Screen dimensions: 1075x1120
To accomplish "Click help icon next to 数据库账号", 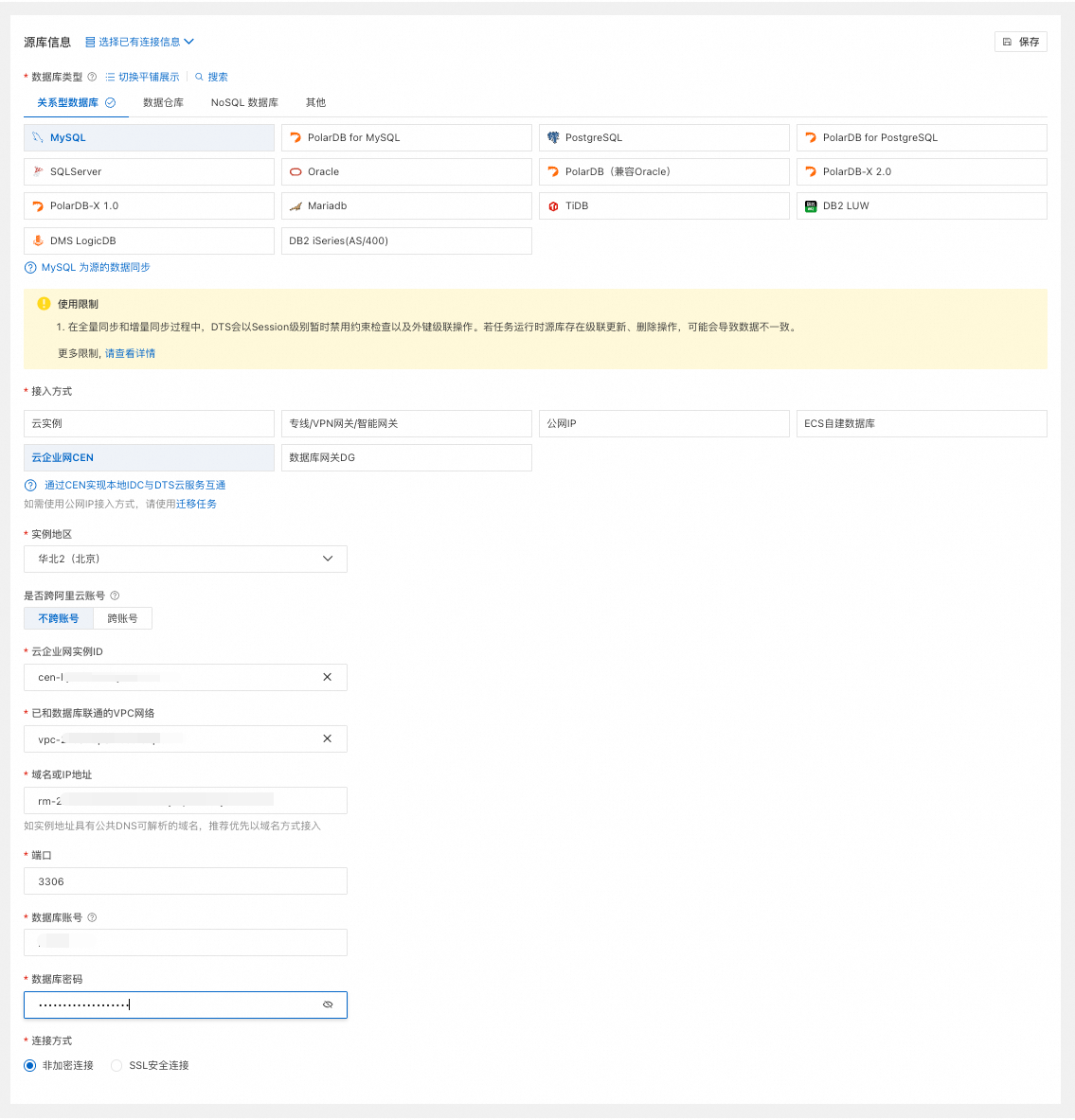I will click(x=92, y=917).
